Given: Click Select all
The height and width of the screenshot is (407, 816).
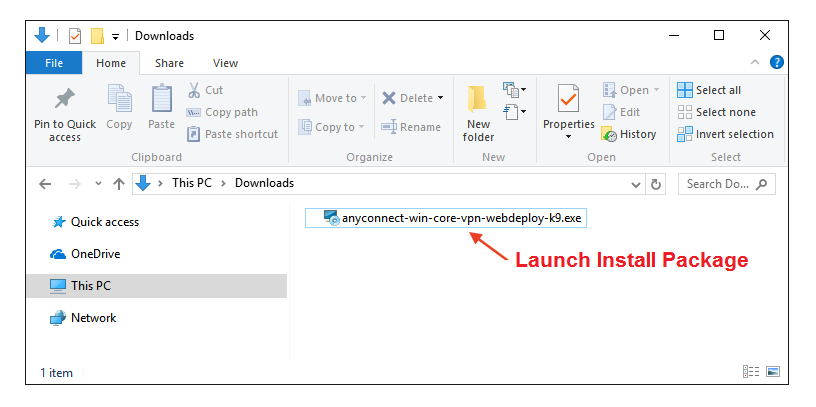Looking at the screenshot, I should pyautogui.click(x=709, y=90).
